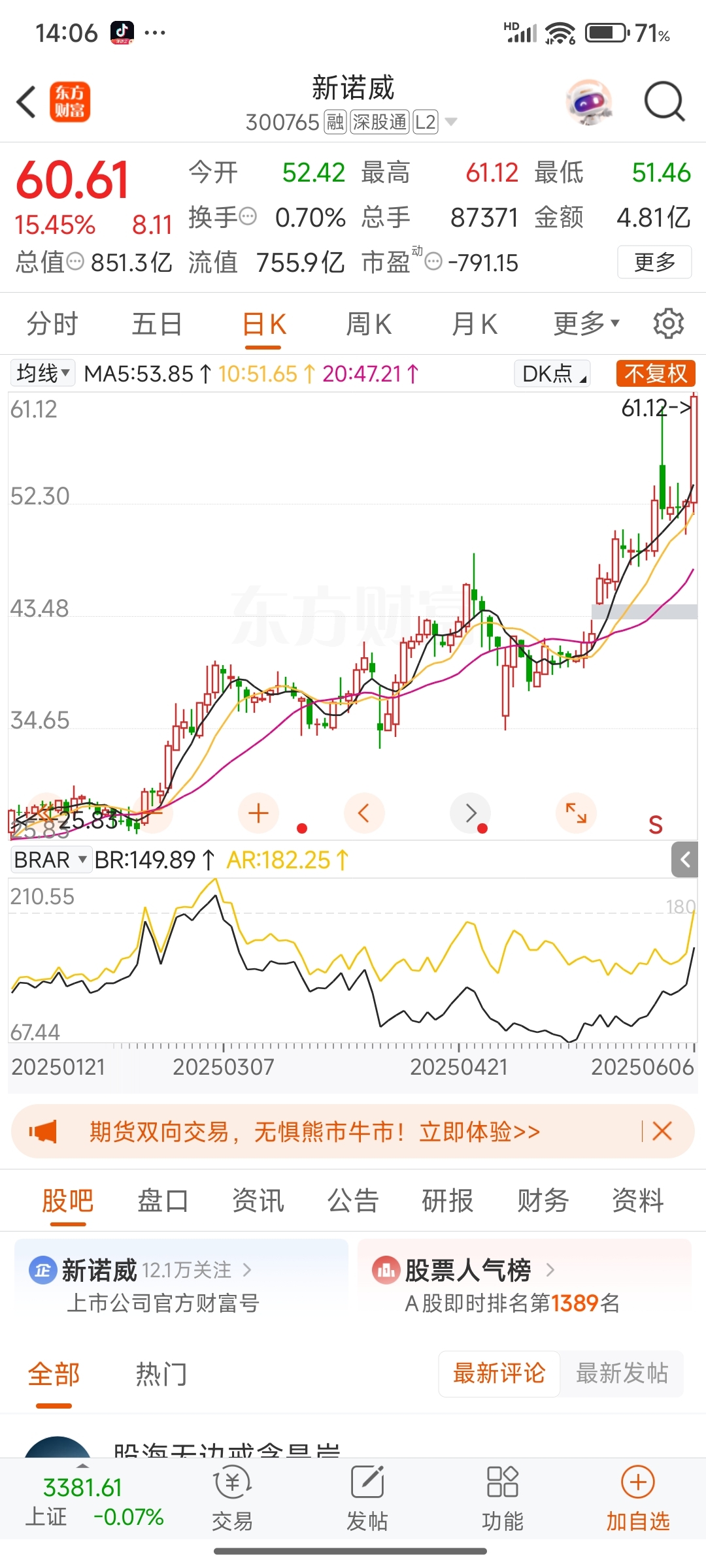The image size is (706, 1568).
Task: Tap the megaphone promo icon
Action: point(43,1132)
